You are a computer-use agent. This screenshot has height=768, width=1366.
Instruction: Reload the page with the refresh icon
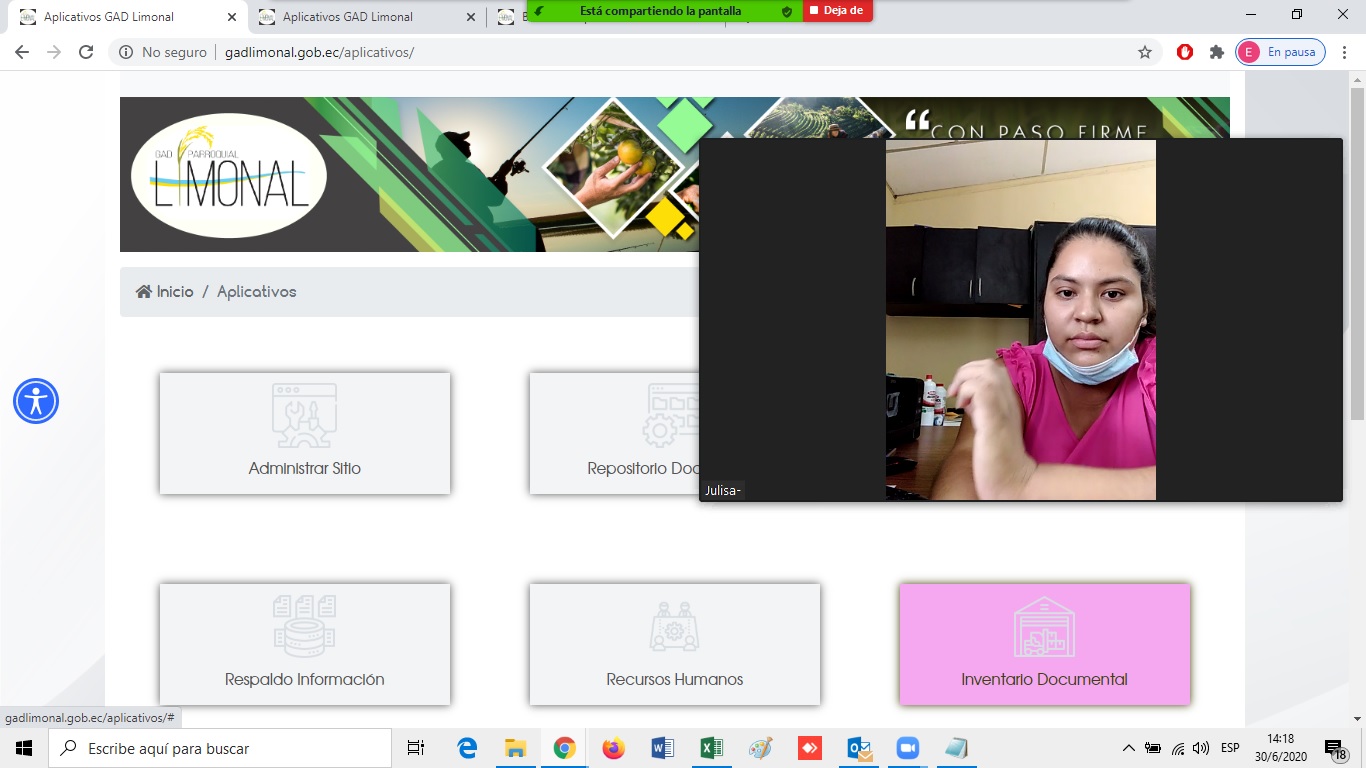86,52
